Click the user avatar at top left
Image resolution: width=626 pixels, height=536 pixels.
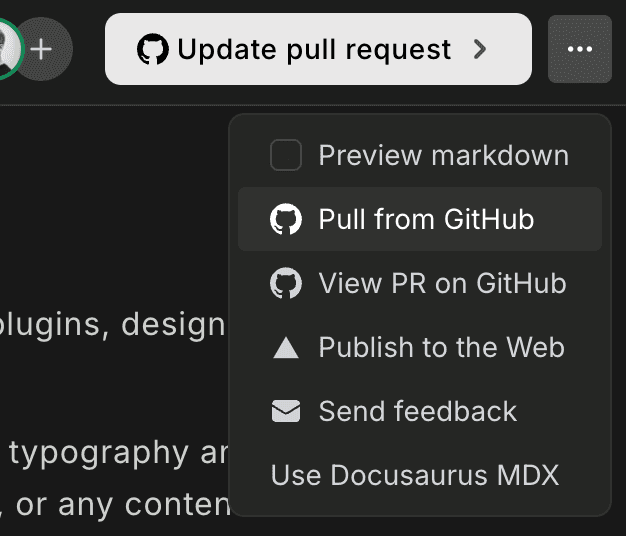8,48
